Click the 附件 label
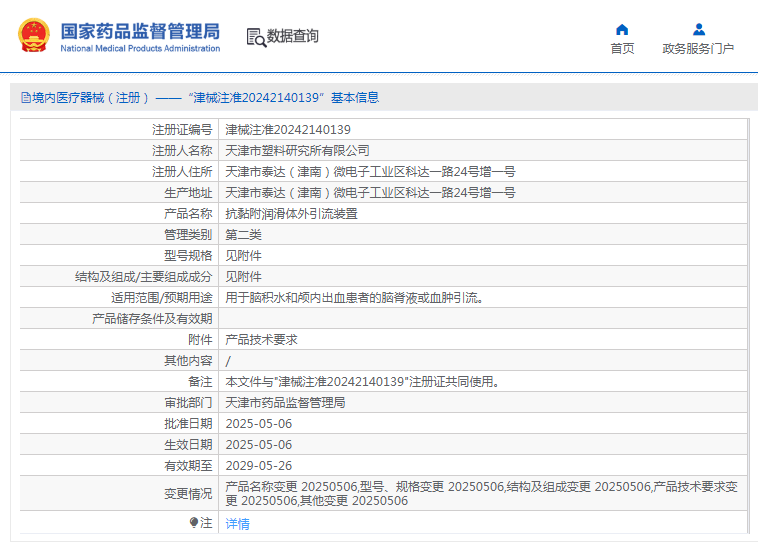 200,340
